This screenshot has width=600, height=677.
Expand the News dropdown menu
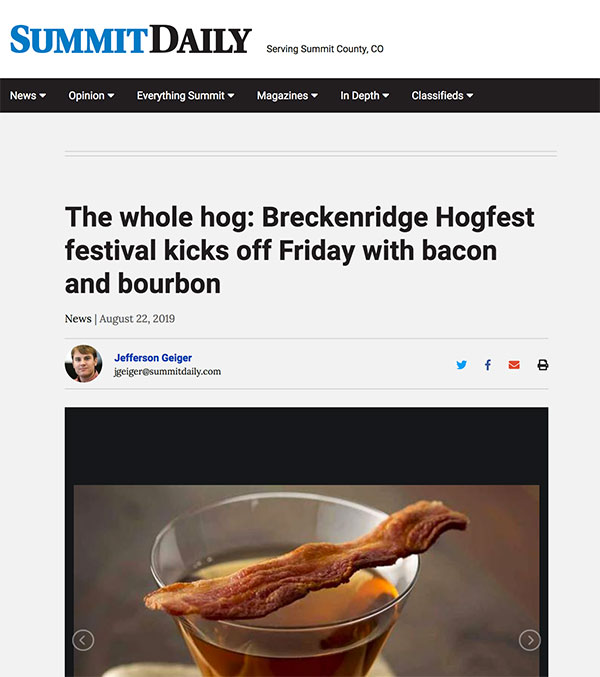point(28,96)
